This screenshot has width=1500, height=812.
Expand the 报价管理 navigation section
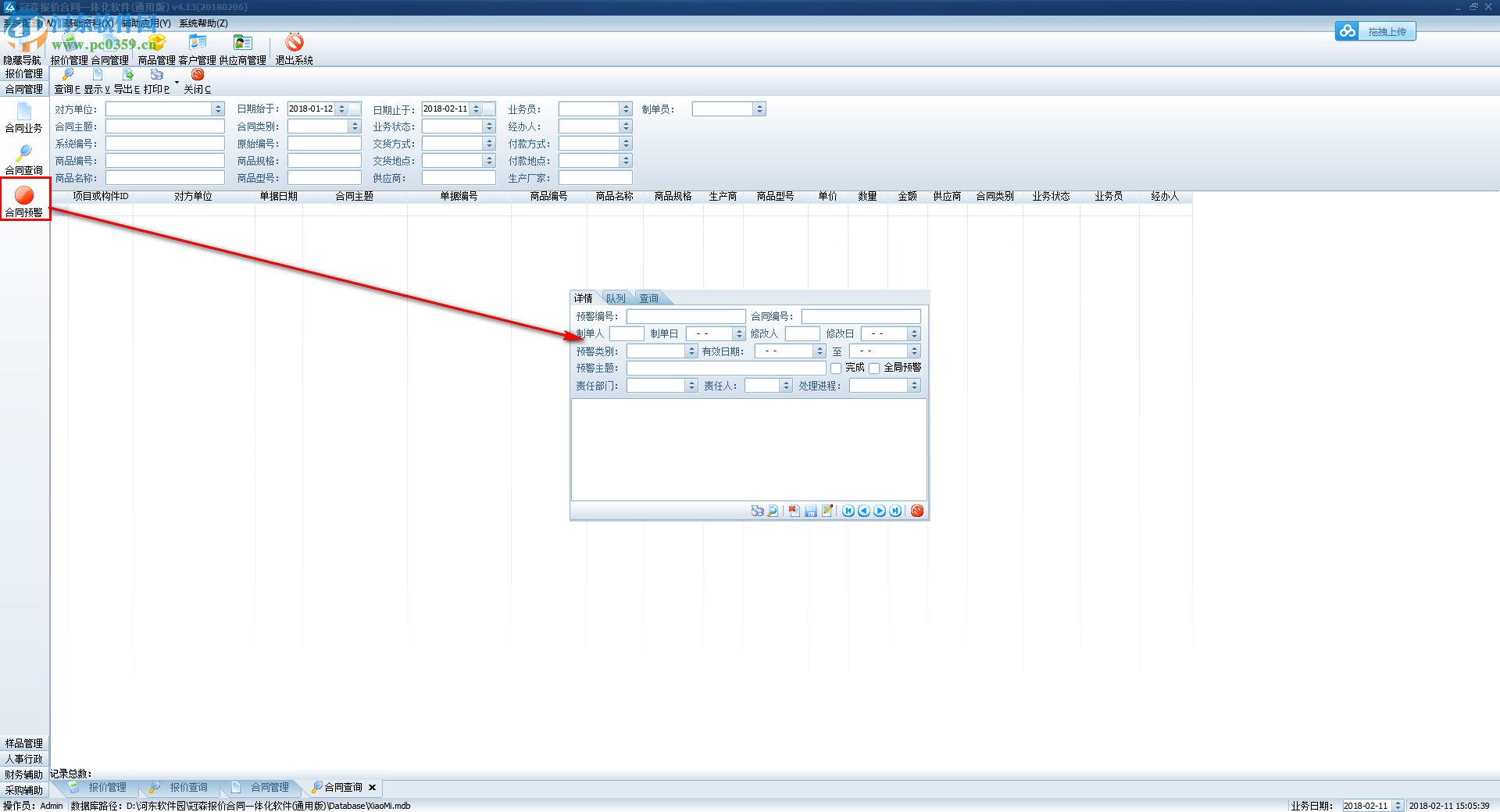click(24, 74)
